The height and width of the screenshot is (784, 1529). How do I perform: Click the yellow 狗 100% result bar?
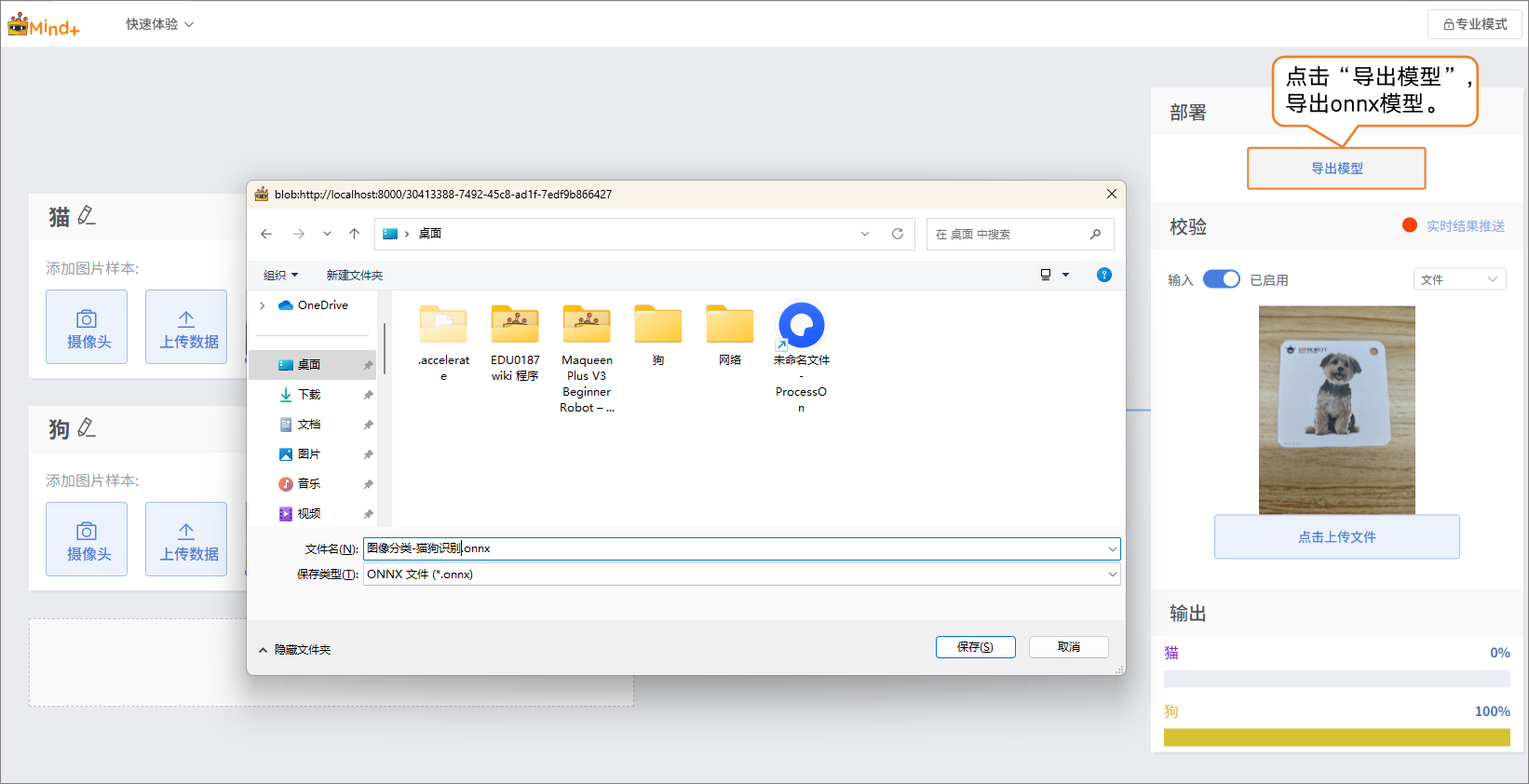[1336, 737]
